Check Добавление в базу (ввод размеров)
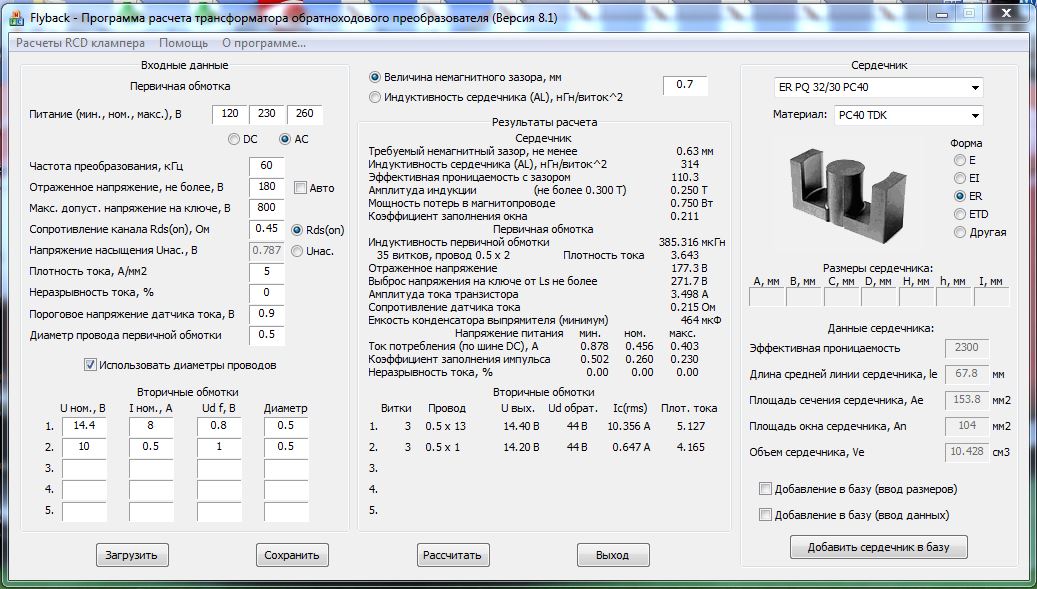The height and width of the screenshot is (589, 1037). pos(766,489)
